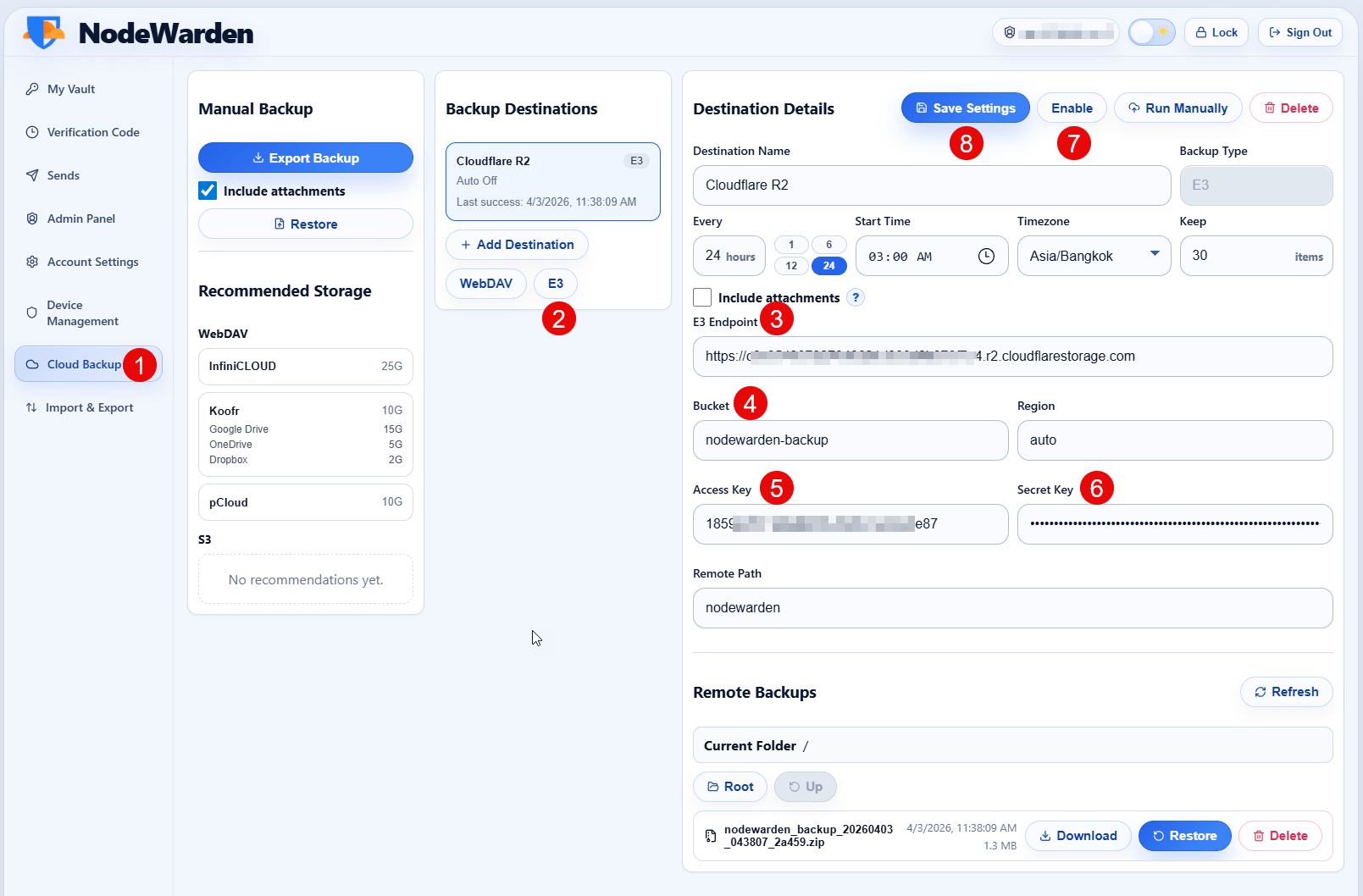Click the Verification Code clock icon in sidebar
The image size is (1363, 896).
pos(32,132)
